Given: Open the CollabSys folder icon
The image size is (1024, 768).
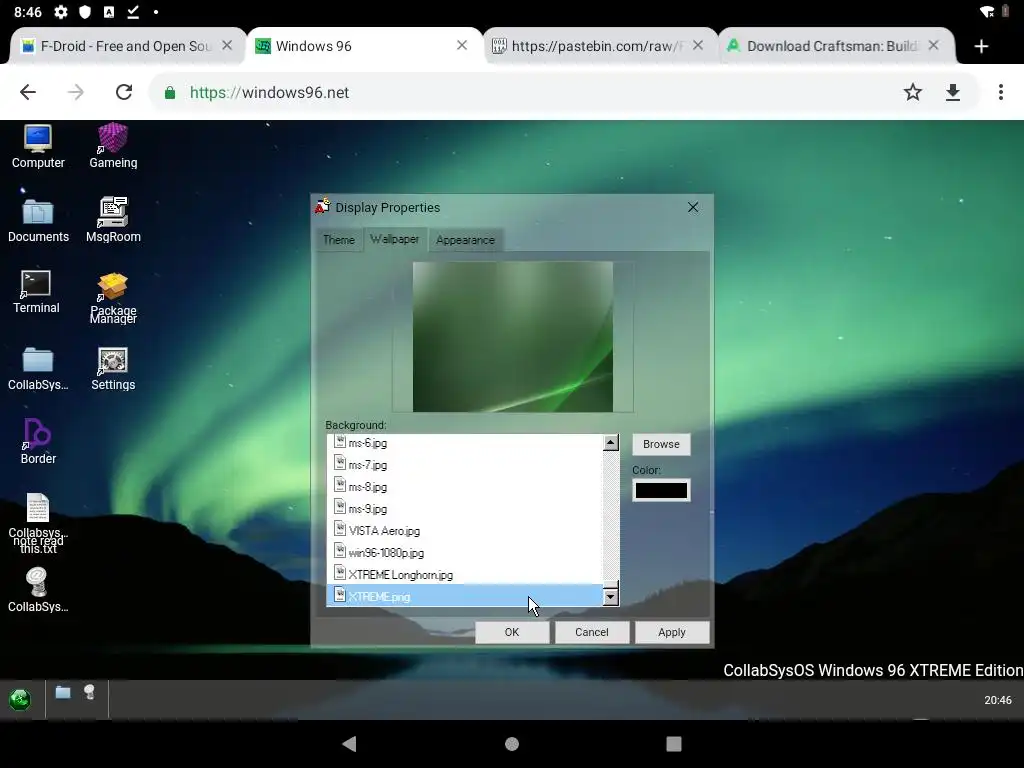Looking at the screenshot, I should coord(38,369).
